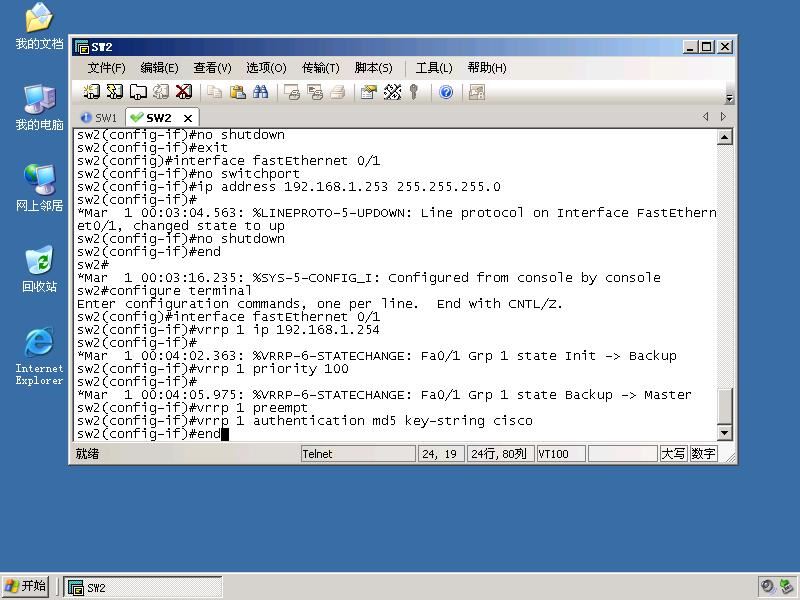Click the %SYS-5-CONFIG_I log line
The image size is (800, 600).
coord(369,278)
